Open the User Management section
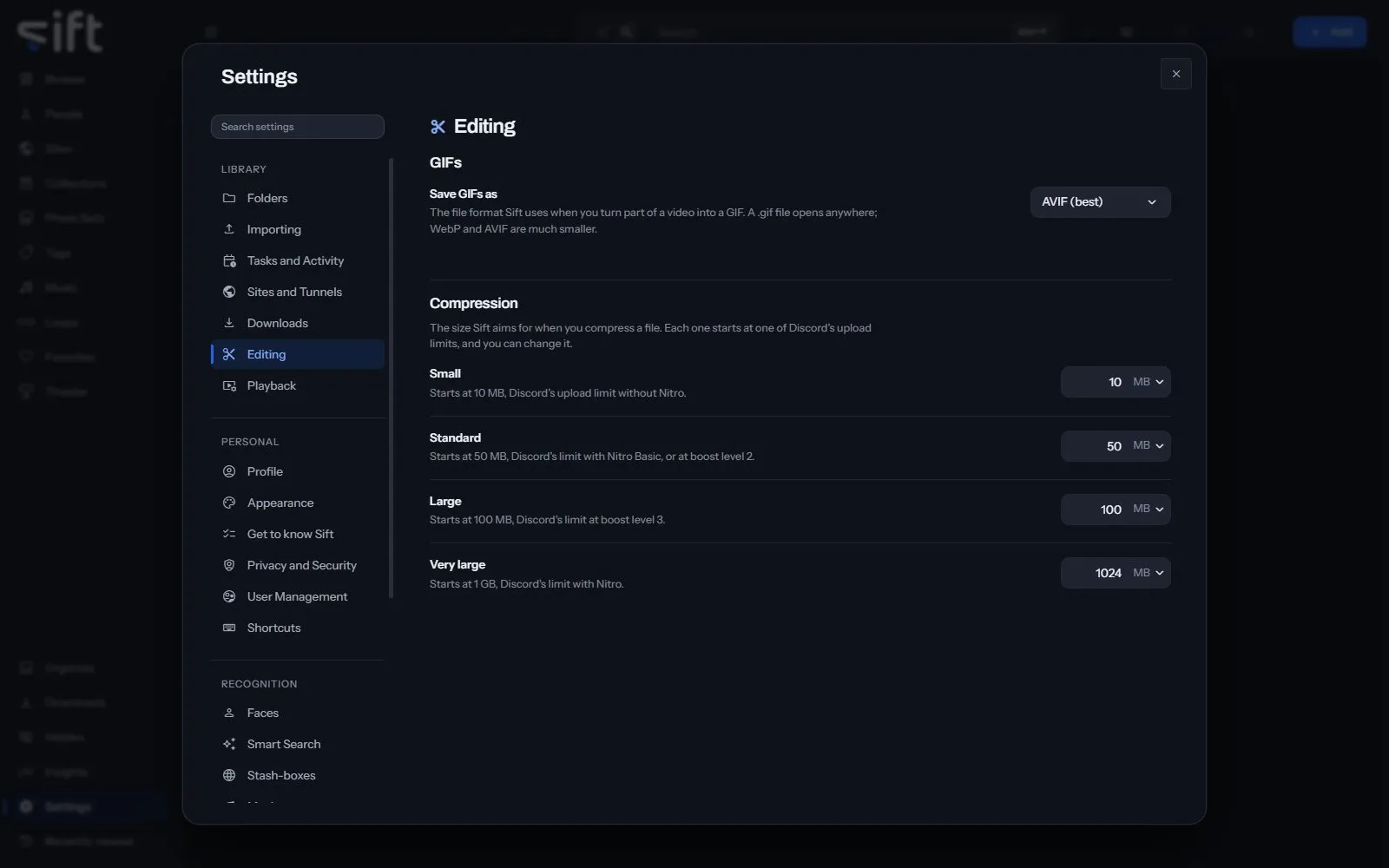 [298, 596]
